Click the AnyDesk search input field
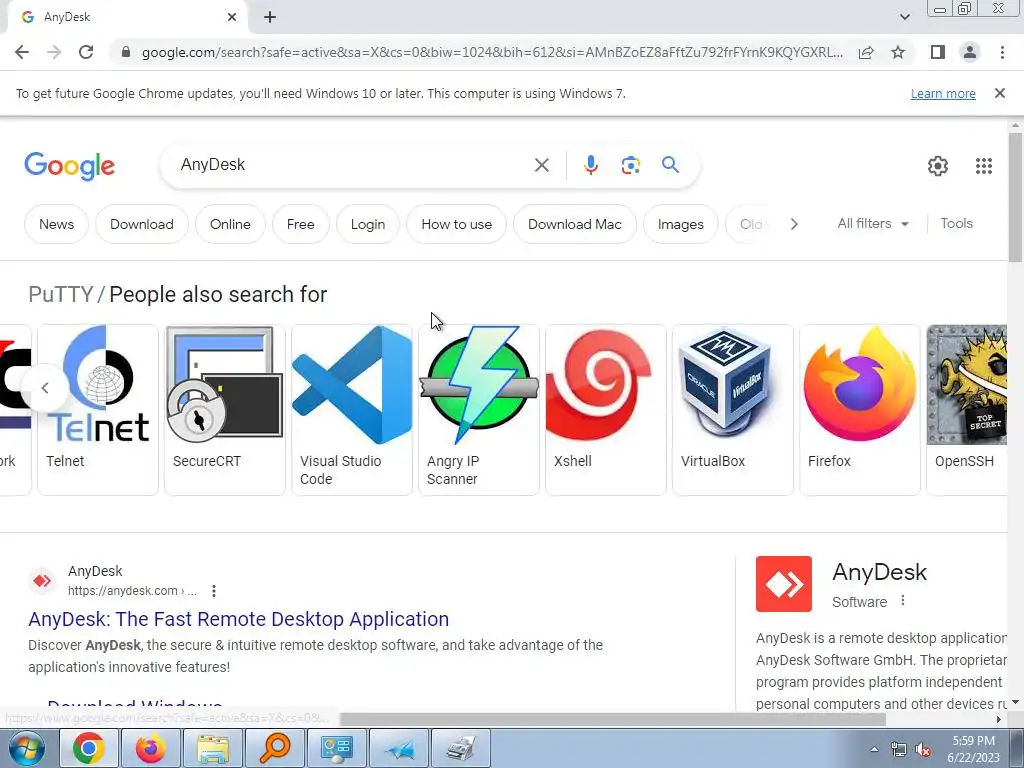This screenshot has width=1024, height=768. click(x=353, y=165)
